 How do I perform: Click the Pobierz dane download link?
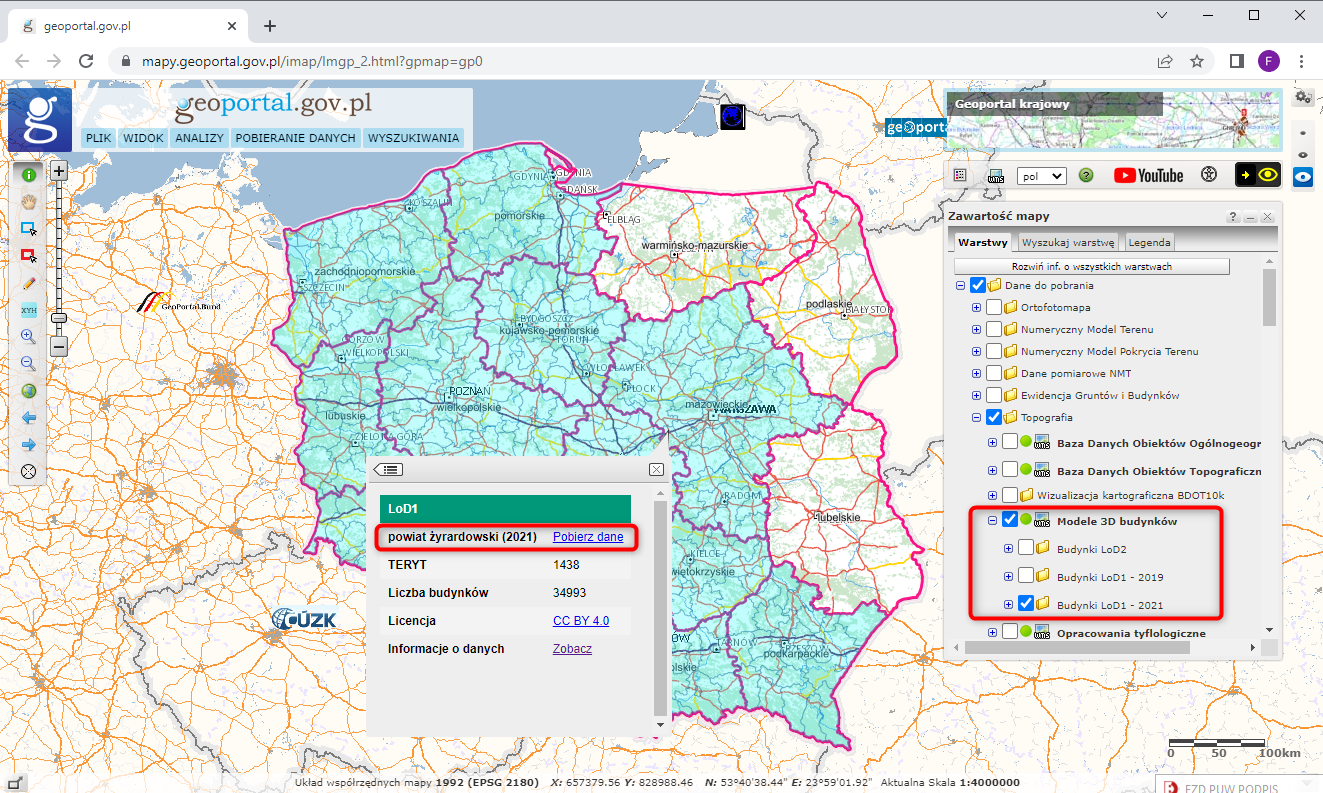point(588,537)
